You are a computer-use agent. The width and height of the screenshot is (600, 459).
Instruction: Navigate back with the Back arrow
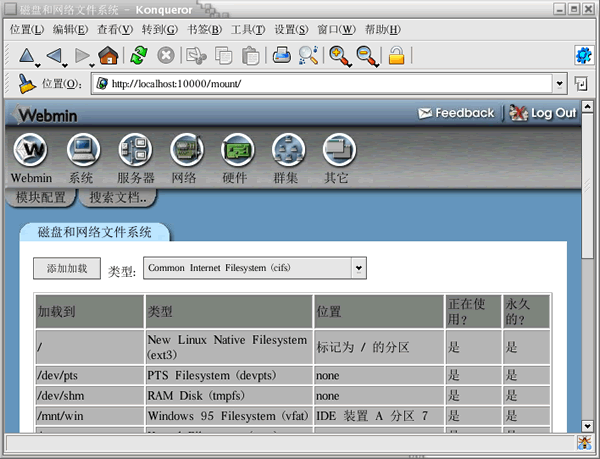[x=54, y=55]
